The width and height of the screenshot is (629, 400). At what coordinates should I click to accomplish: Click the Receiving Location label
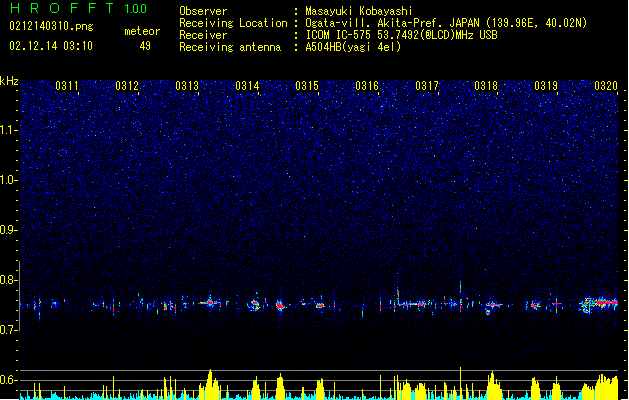[x=233, y=23]
